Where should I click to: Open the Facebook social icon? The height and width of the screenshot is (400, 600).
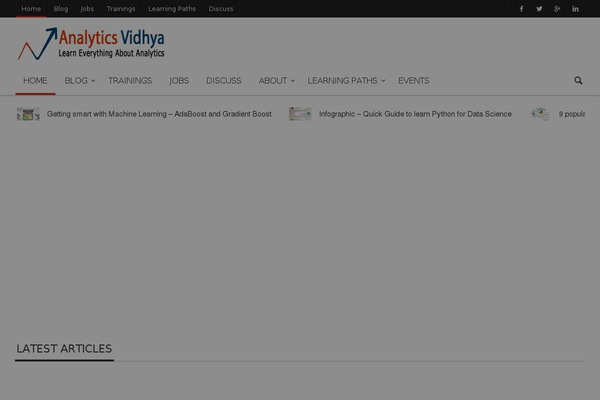(x=521, y=9)
